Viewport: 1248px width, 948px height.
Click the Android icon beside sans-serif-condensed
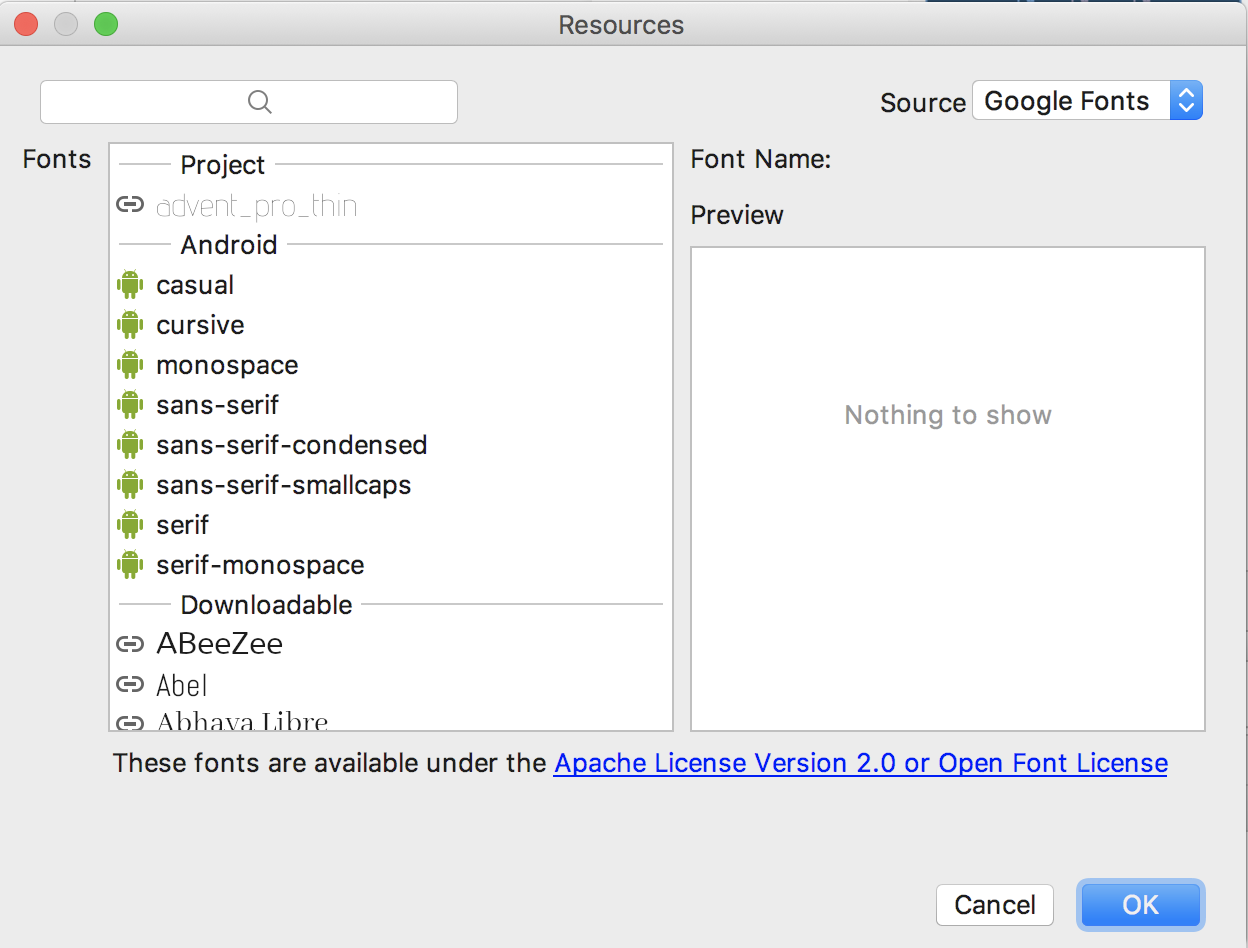click(129, 445)
